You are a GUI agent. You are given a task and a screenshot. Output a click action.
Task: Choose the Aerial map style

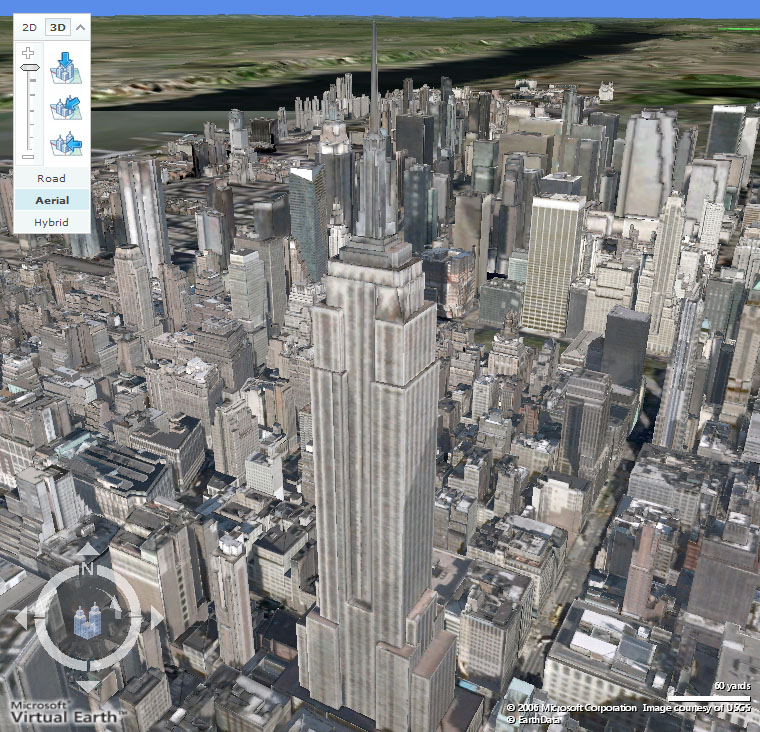coord(51,200)
